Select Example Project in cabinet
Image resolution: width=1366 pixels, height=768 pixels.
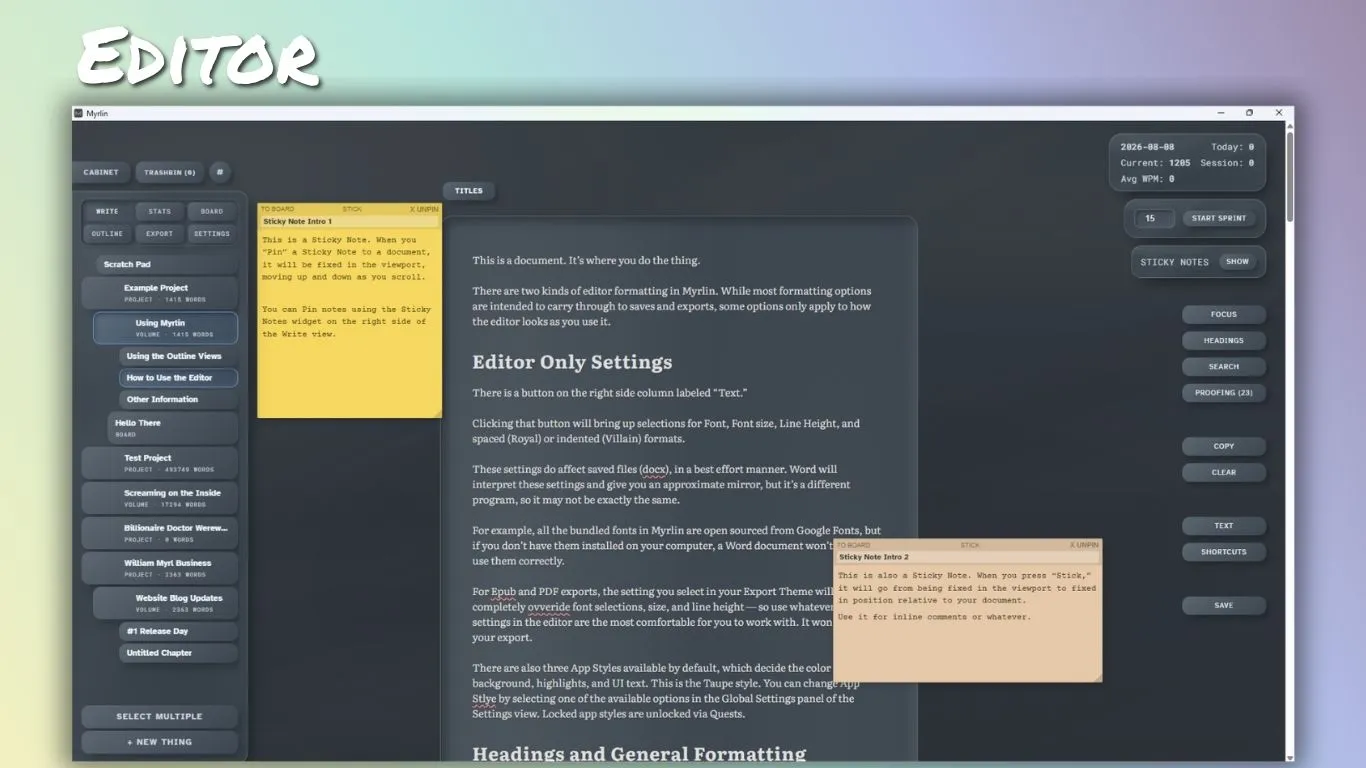160,293
